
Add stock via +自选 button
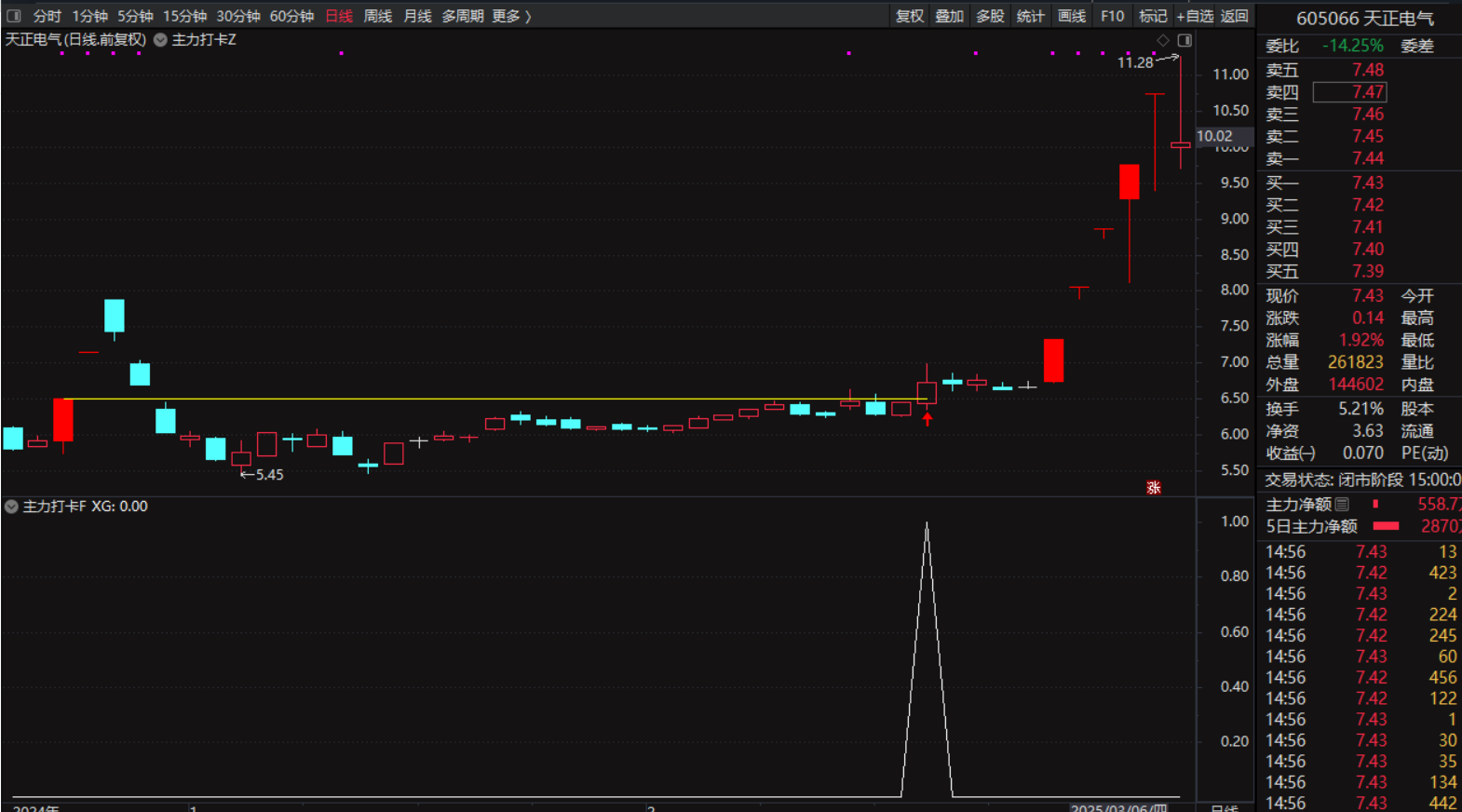point(1195,16)
